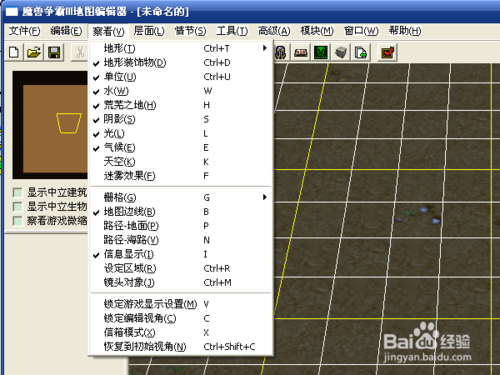500x375 pixels.
Task: Open the AI Editor green face icon
Action: click(x=321, y=52)
